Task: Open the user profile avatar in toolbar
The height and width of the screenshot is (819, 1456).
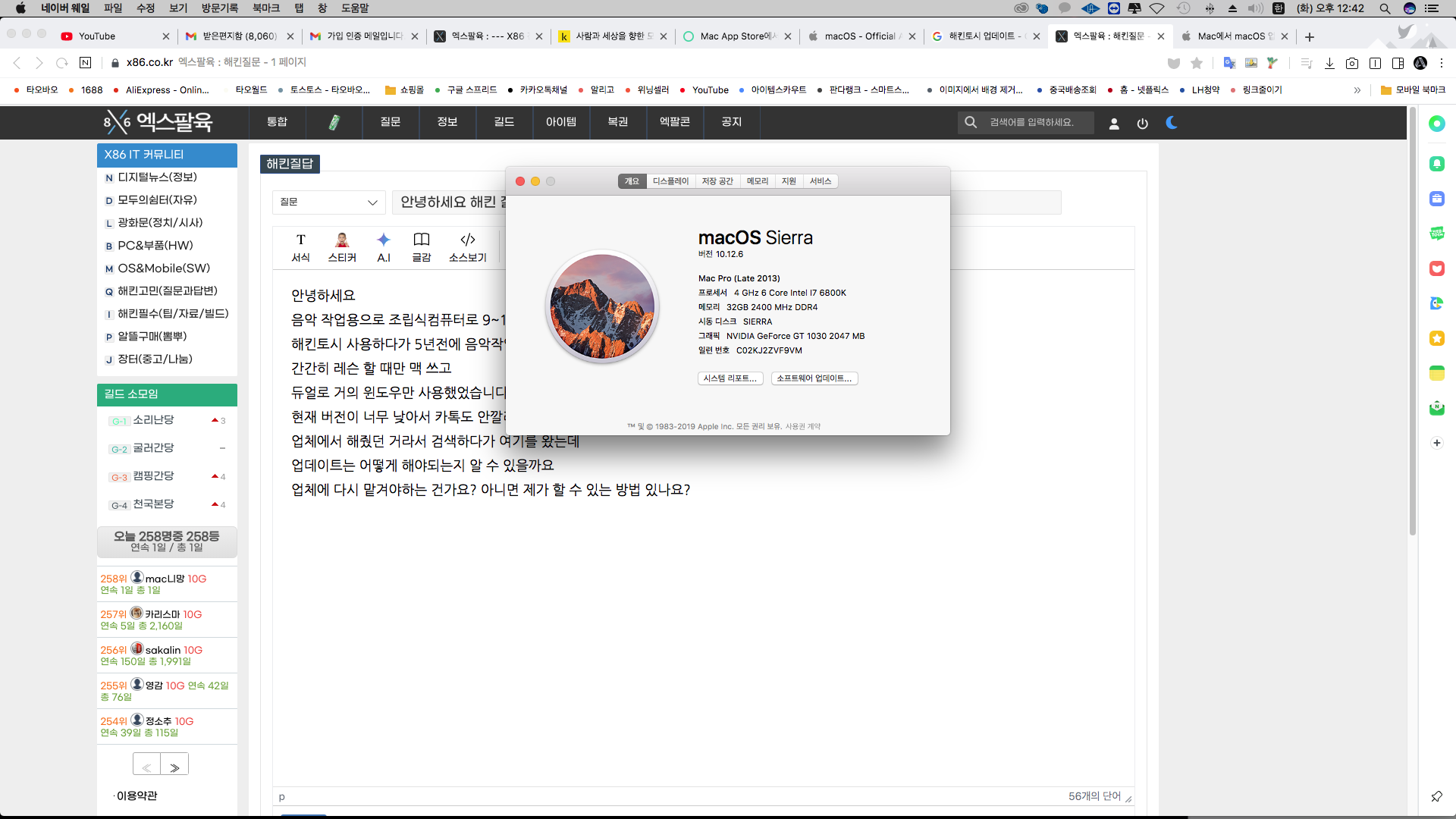Action: click(x=1420, y=63)
